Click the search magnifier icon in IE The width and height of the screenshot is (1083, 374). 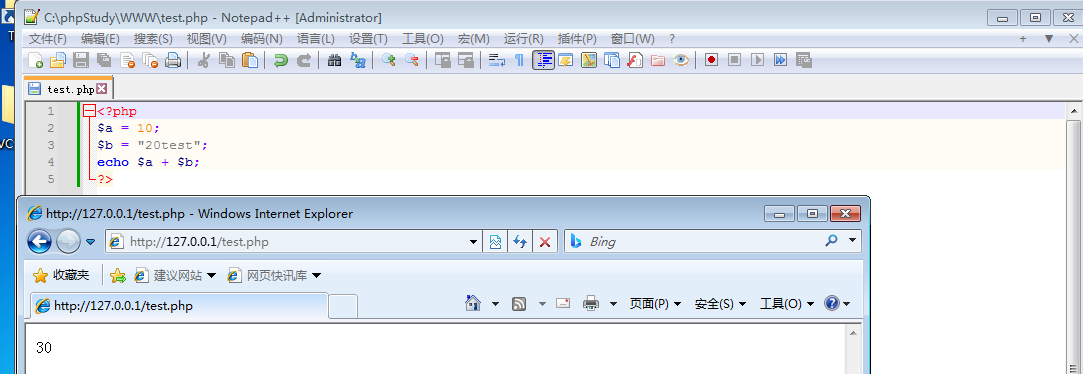pyautogui.click(x=832, y=241)
